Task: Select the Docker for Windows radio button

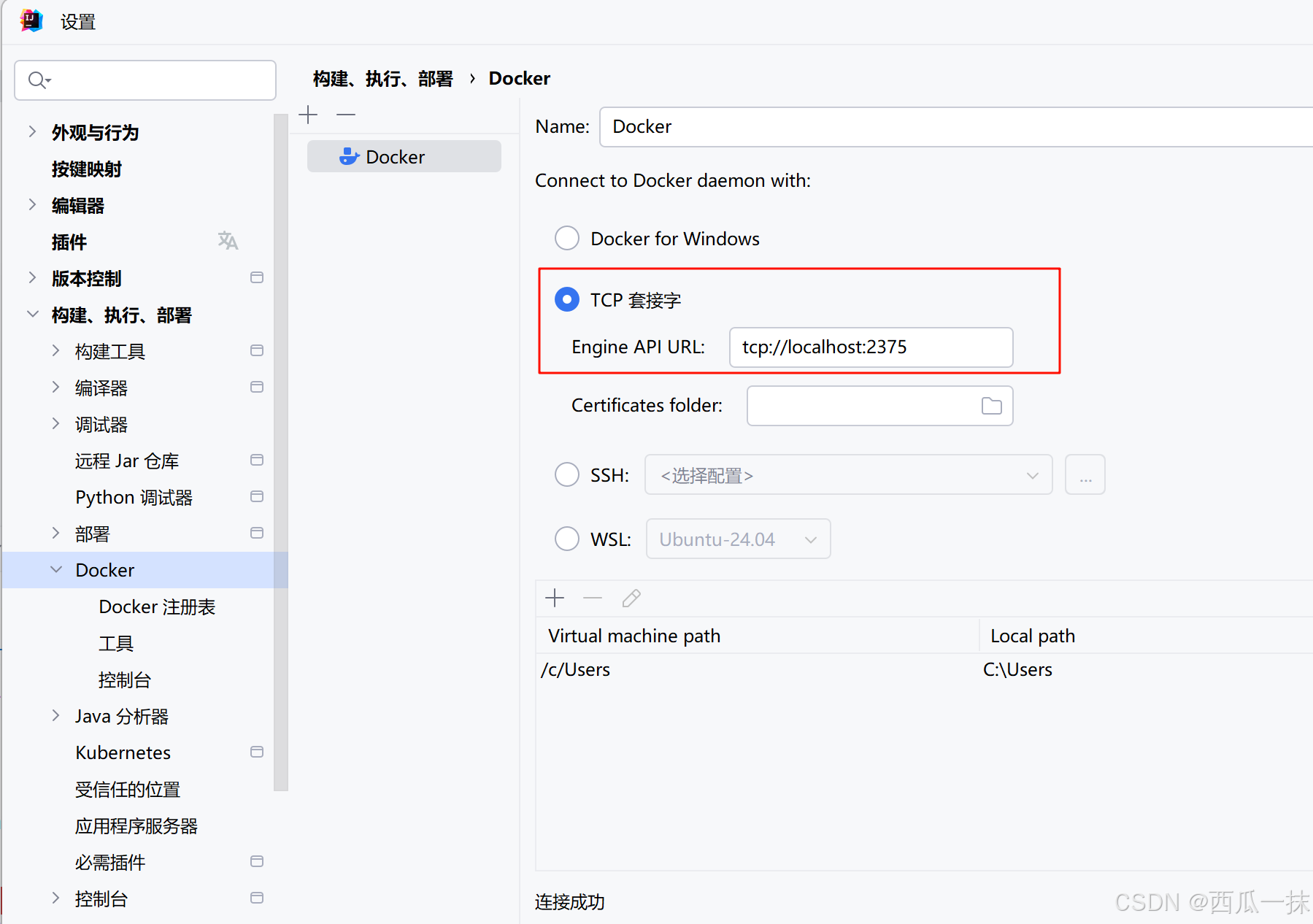Action: click(567, 238)
